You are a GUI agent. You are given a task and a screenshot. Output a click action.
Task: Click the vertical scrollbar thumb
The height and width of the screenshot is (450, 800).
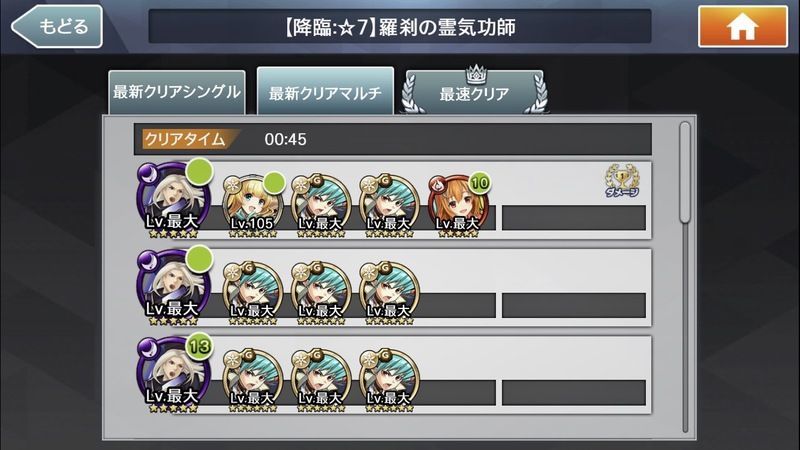click(x=685, y=172)
